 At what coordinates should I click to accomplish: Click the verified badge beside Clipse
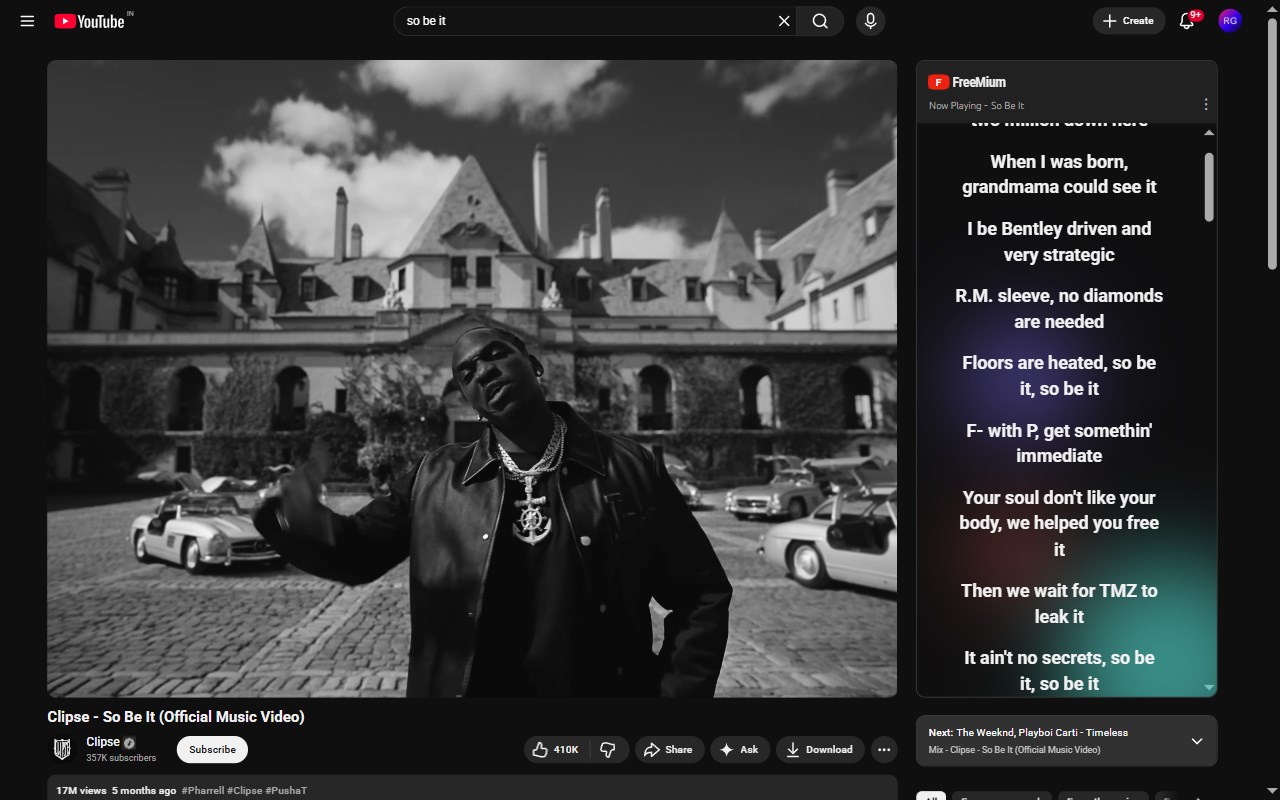coord(129,742)
